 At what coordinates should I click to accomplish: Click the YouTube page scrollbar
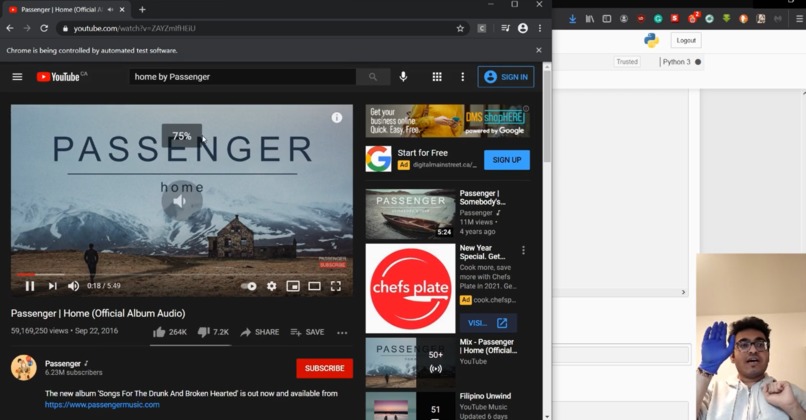[x=547, y=116]
